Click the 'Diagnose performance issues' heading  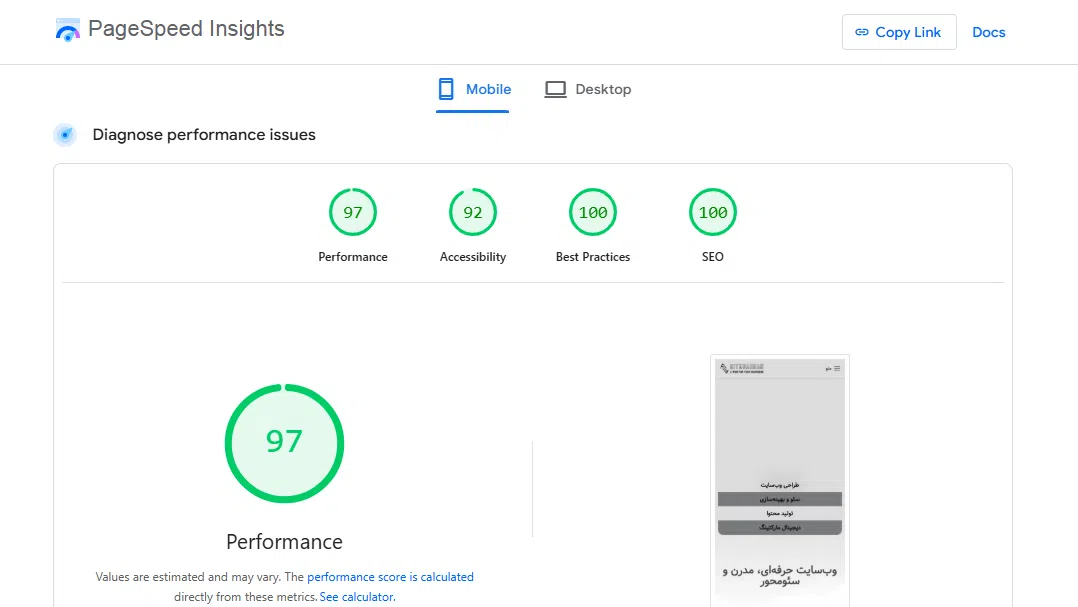(204, 135)
